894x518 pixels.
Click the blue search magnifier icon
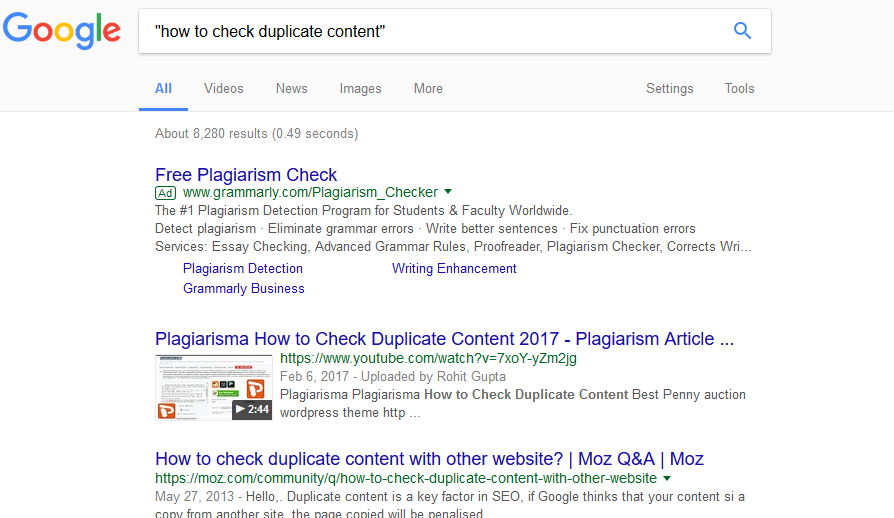(x=742, y=31)
